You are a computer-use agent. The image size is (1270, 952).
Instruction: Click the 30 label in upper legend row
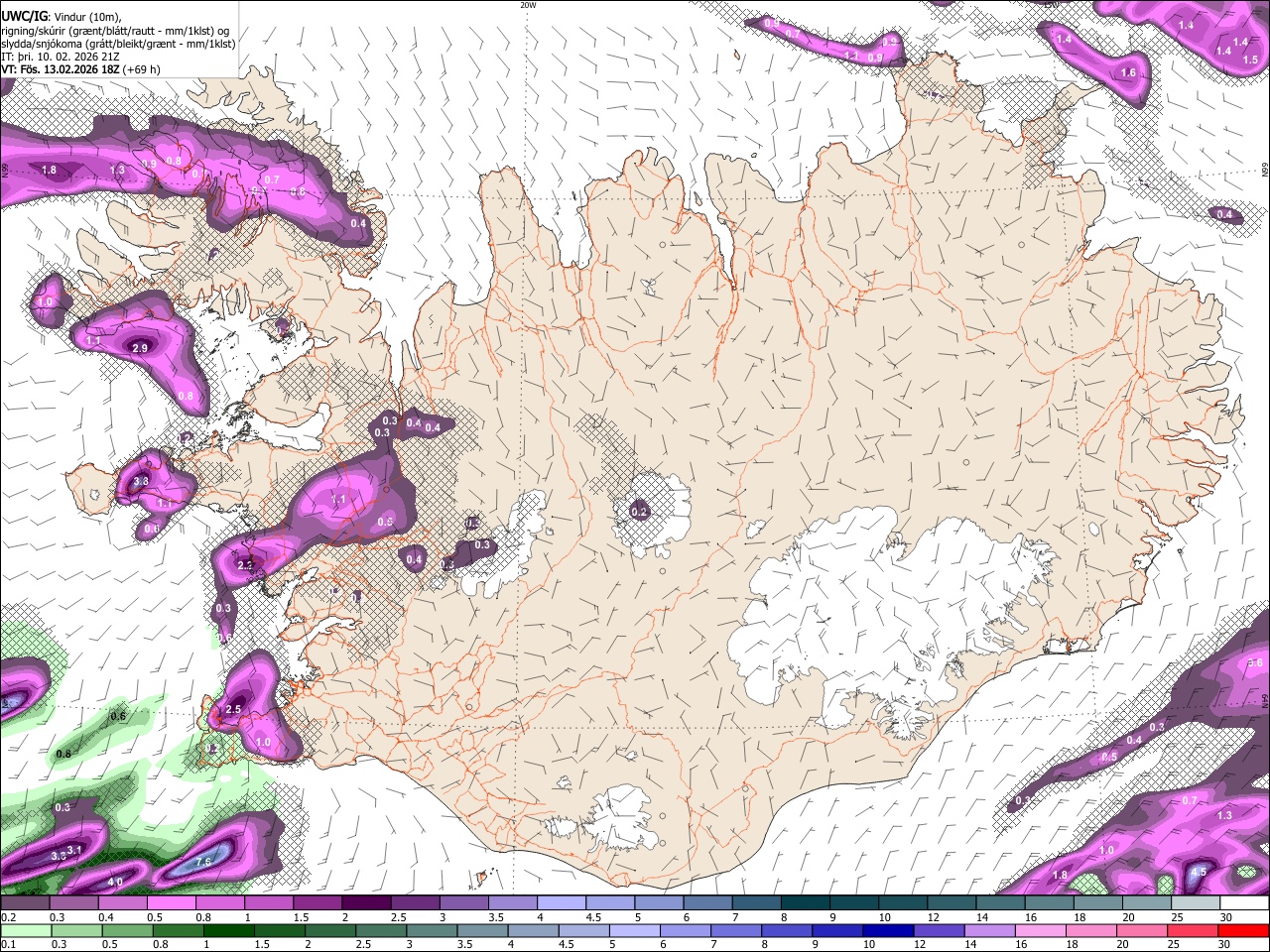(1226, 917)
